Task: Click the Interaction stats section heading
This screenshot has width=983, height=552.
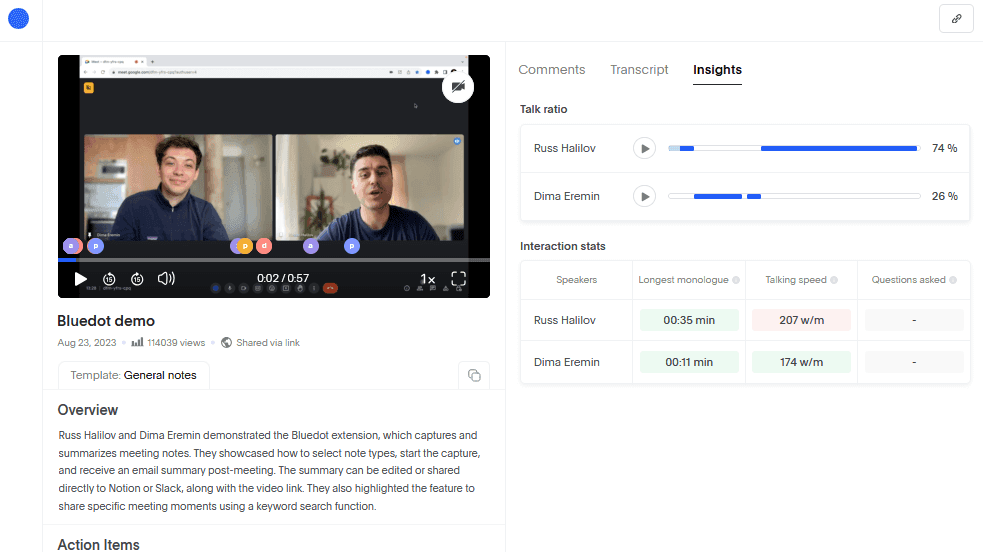Action: click(x=562, y=246)
